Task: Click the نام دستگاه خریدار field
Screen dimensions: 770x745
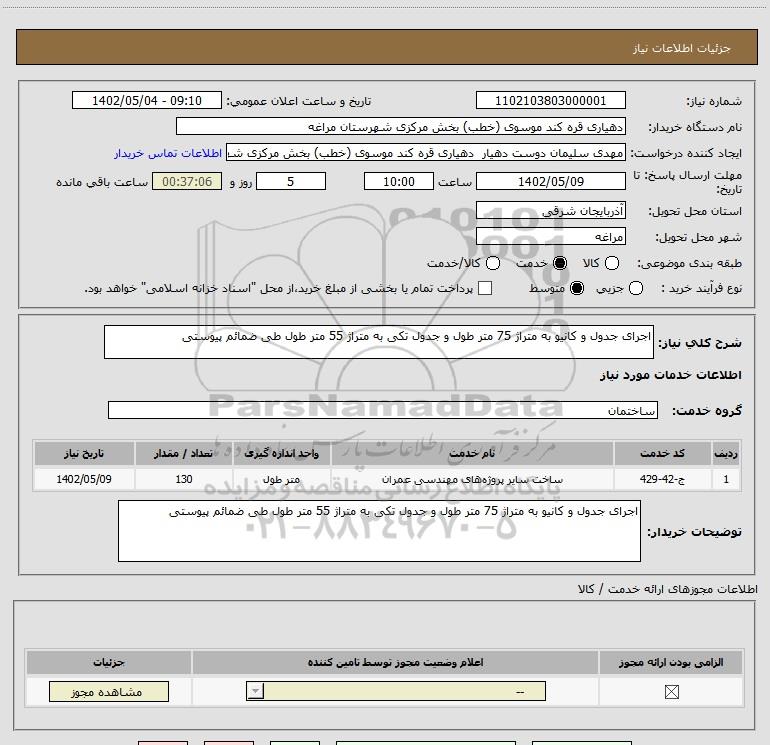Action: [x=401, y=127]
